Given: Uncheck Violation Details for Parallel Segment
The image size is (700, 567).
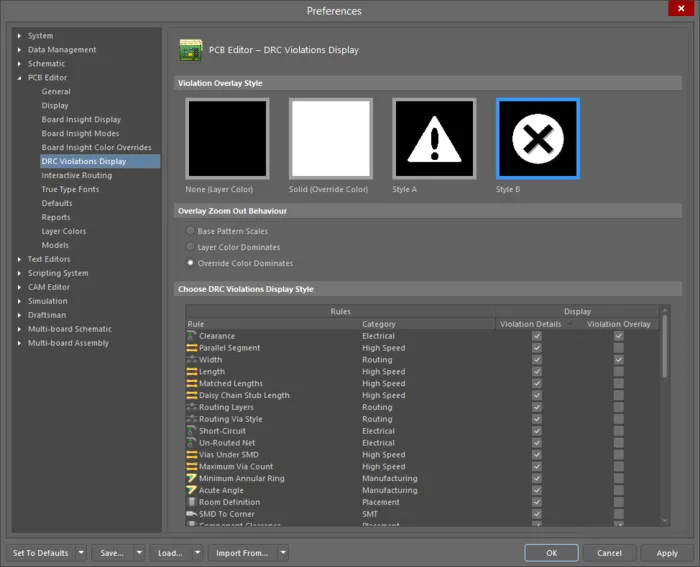Looking at the screenshot, I should (x=537, y=348).
